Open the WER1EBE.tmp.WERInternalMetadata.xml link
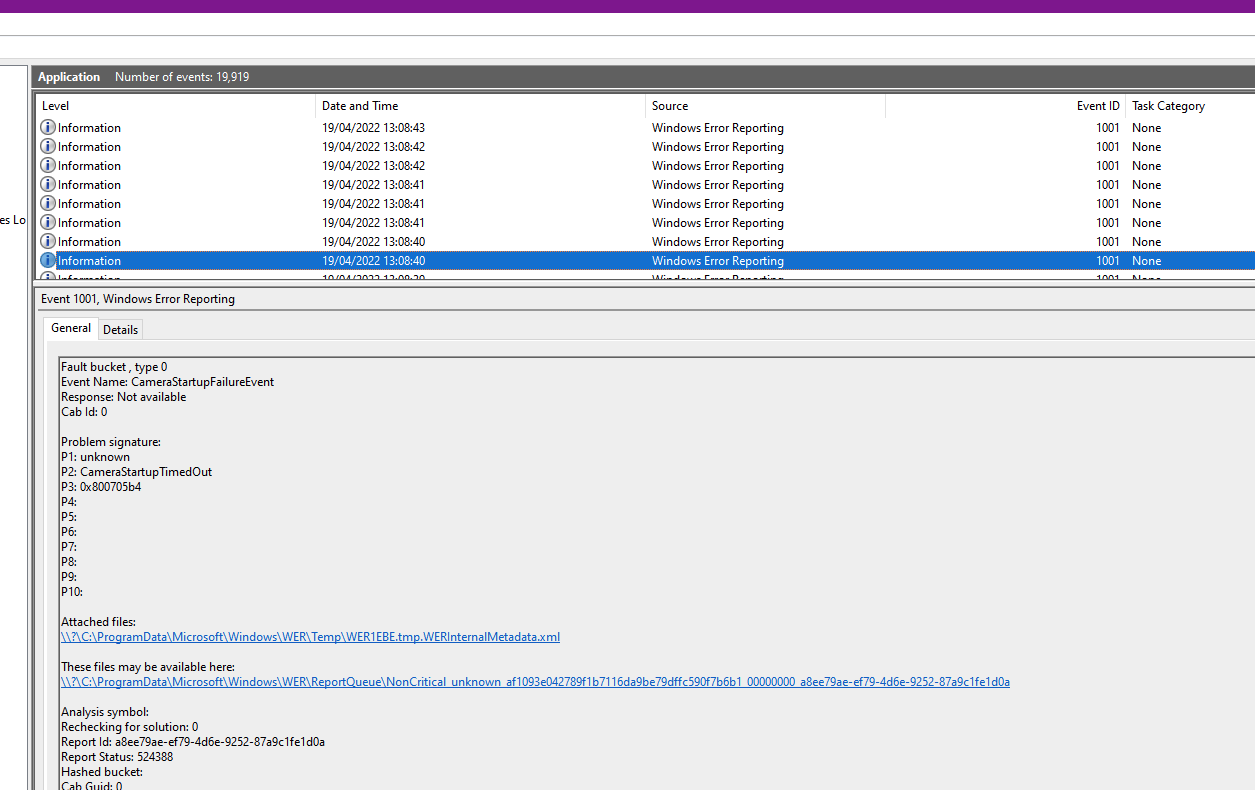Viewport: 1255px width, 790px height. (x=311, y=636)
